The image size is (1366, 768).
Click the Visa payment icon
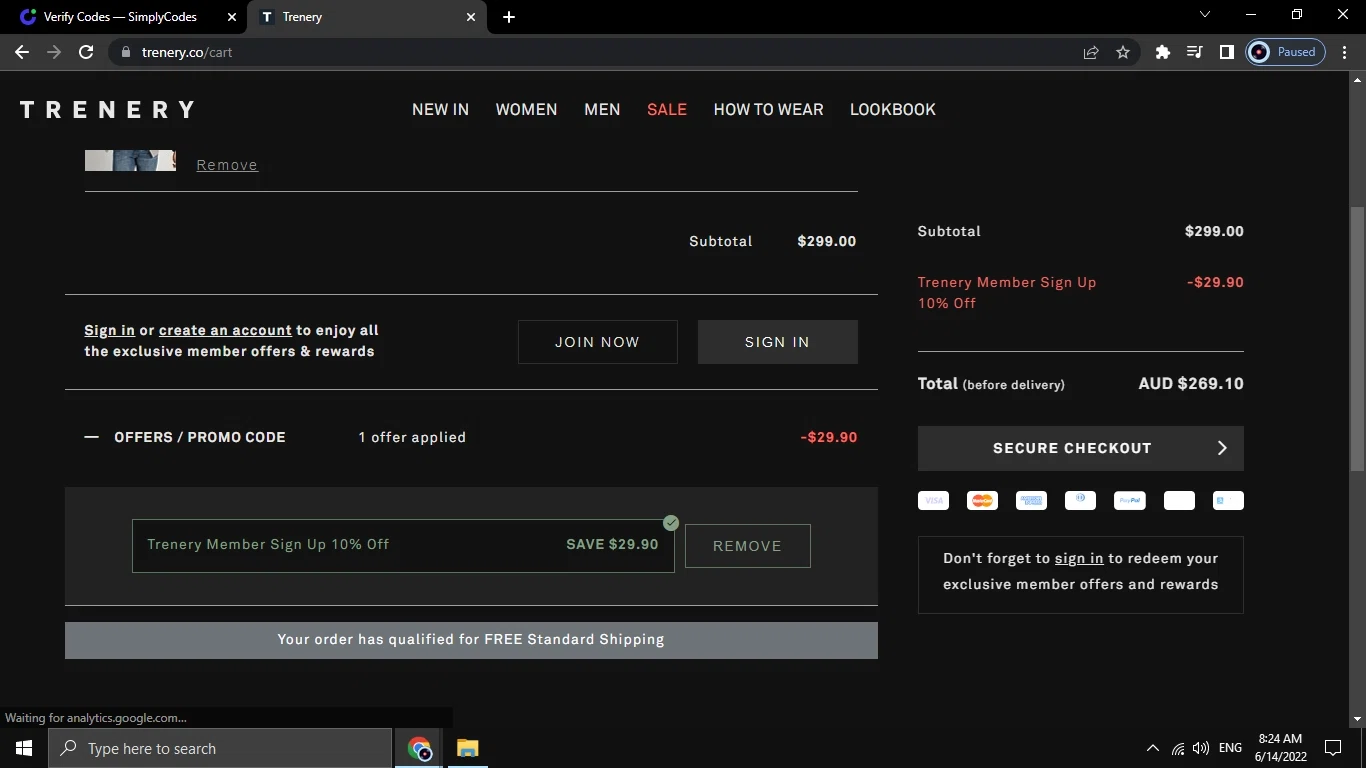pyautogui.click(x=933, y=501)
